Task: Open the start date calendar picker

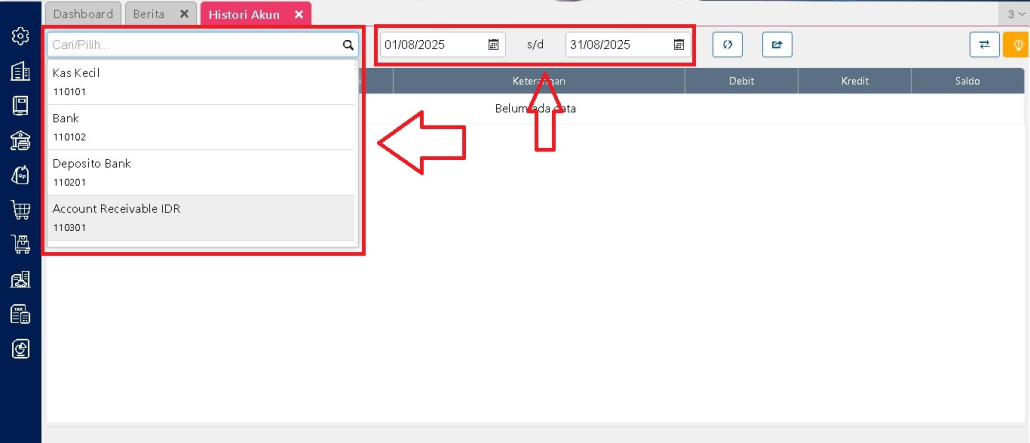Action: point(493,45)
